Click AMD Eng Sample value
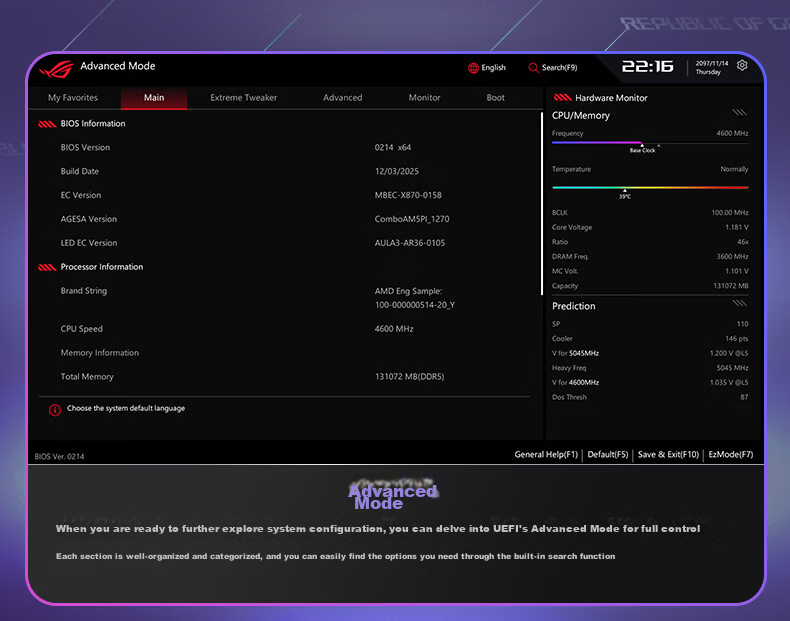The height and width of the screenshot is (621, 790). coord(415,298)
